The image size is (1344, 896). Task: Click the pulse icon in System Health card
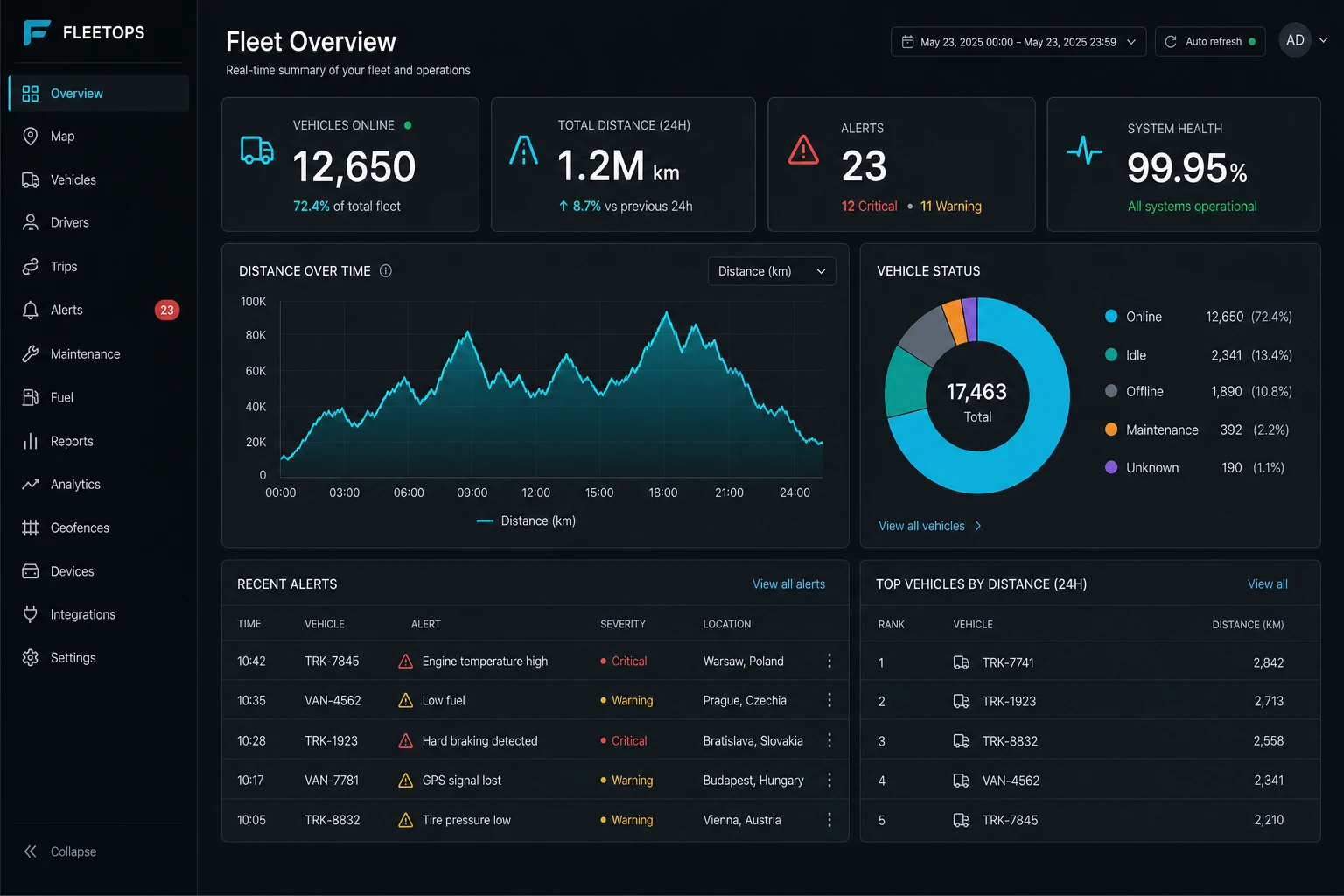pos(1085,150)
